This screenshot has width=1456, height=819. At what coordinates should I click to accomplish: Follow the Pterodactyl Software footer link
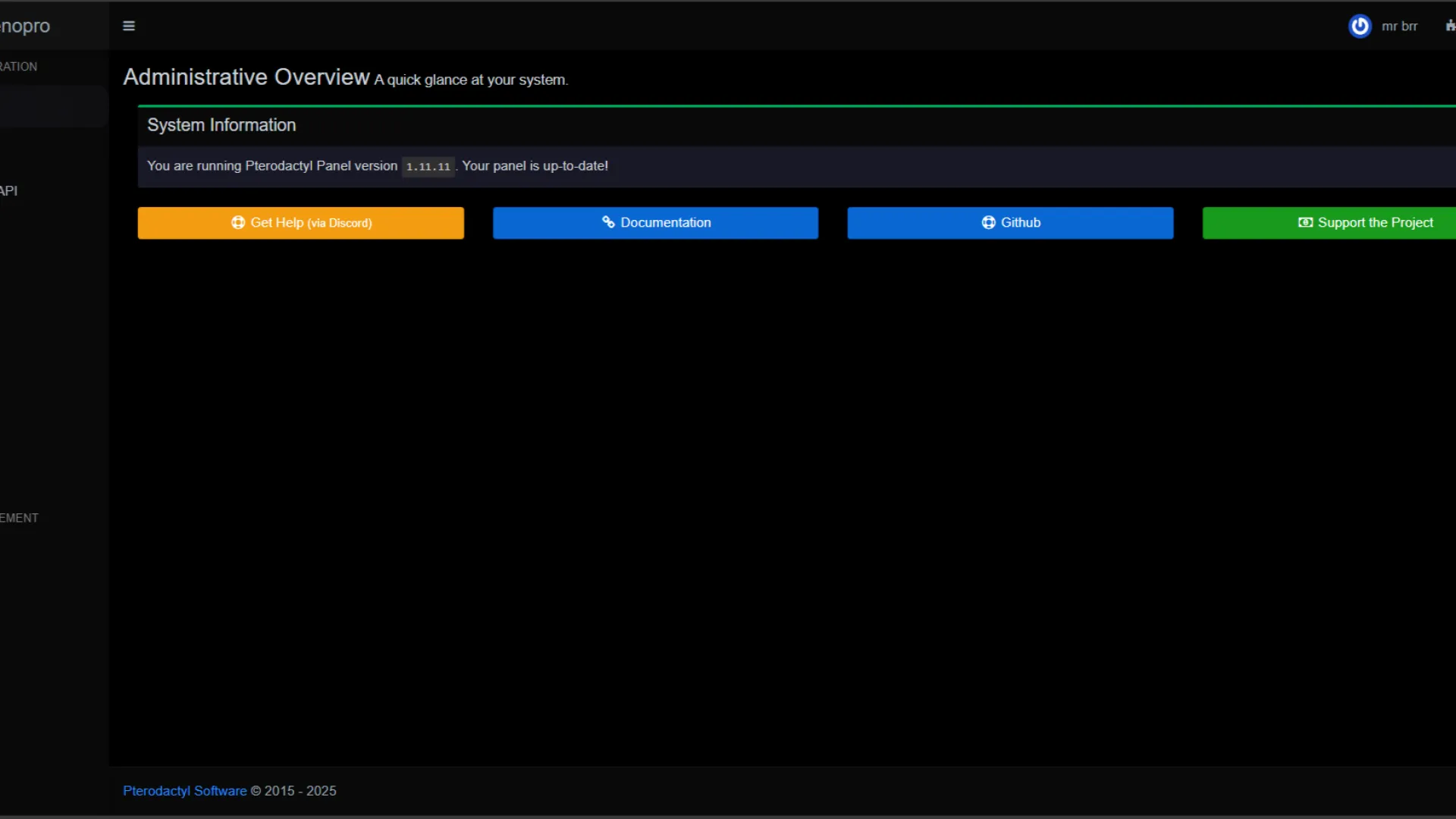coord(184,790)
